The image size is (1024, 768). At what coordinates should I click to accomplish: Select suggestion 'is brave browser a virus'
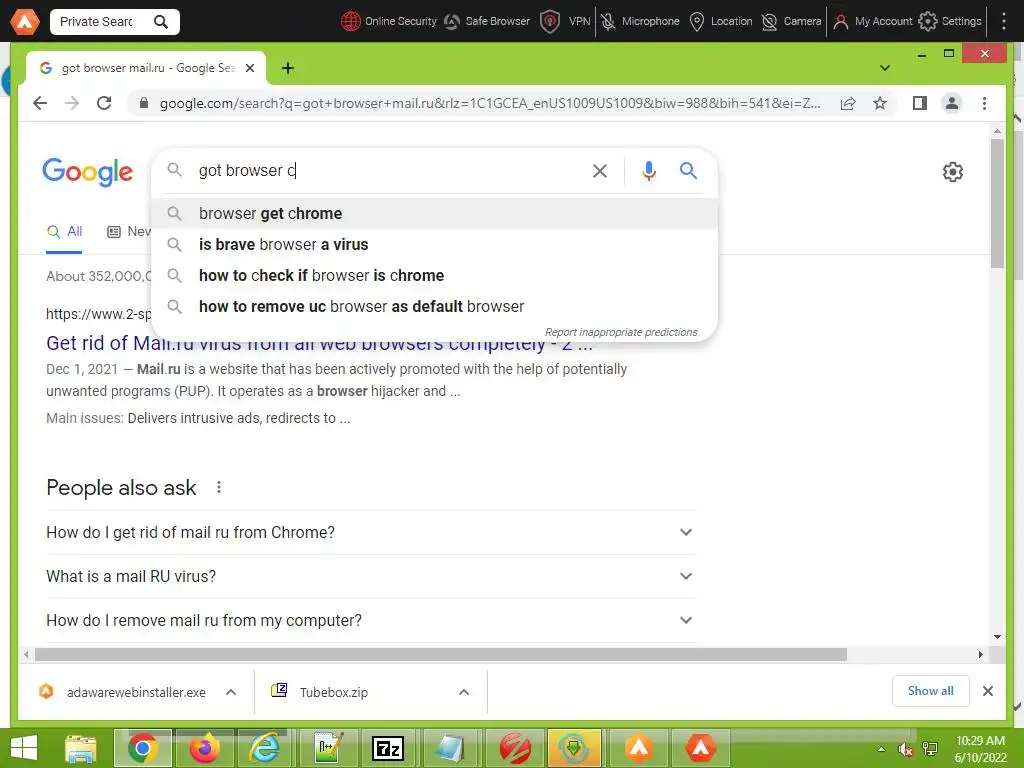click(x=434, y=244)
